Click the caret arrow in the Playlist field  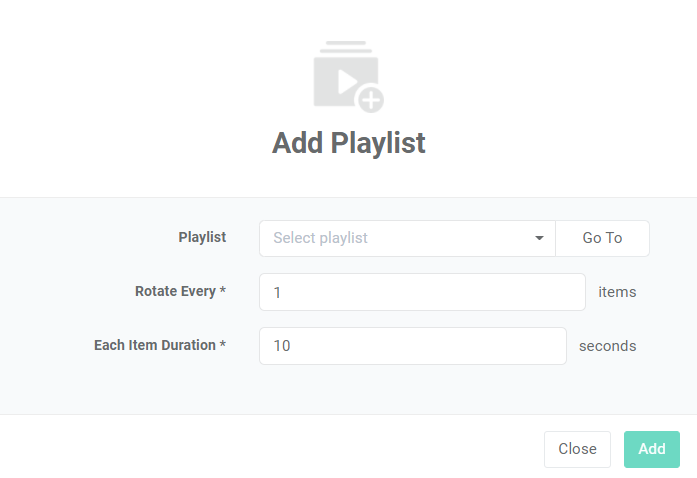tap(539, 238)
